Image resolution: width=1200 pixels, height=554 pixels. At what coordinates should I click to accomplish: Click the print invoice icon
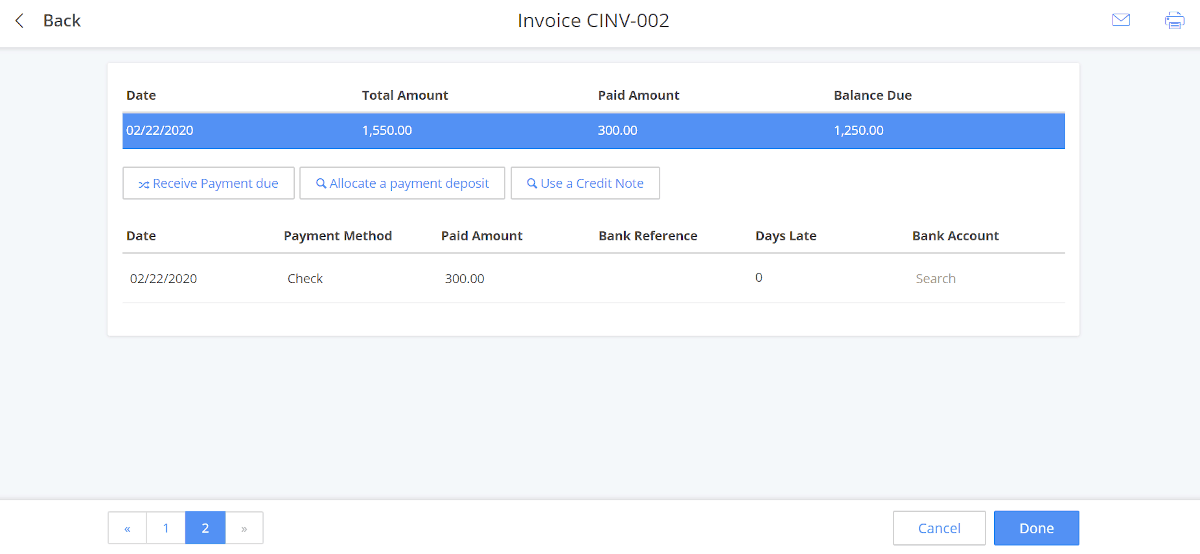[x=1174, y=20]
